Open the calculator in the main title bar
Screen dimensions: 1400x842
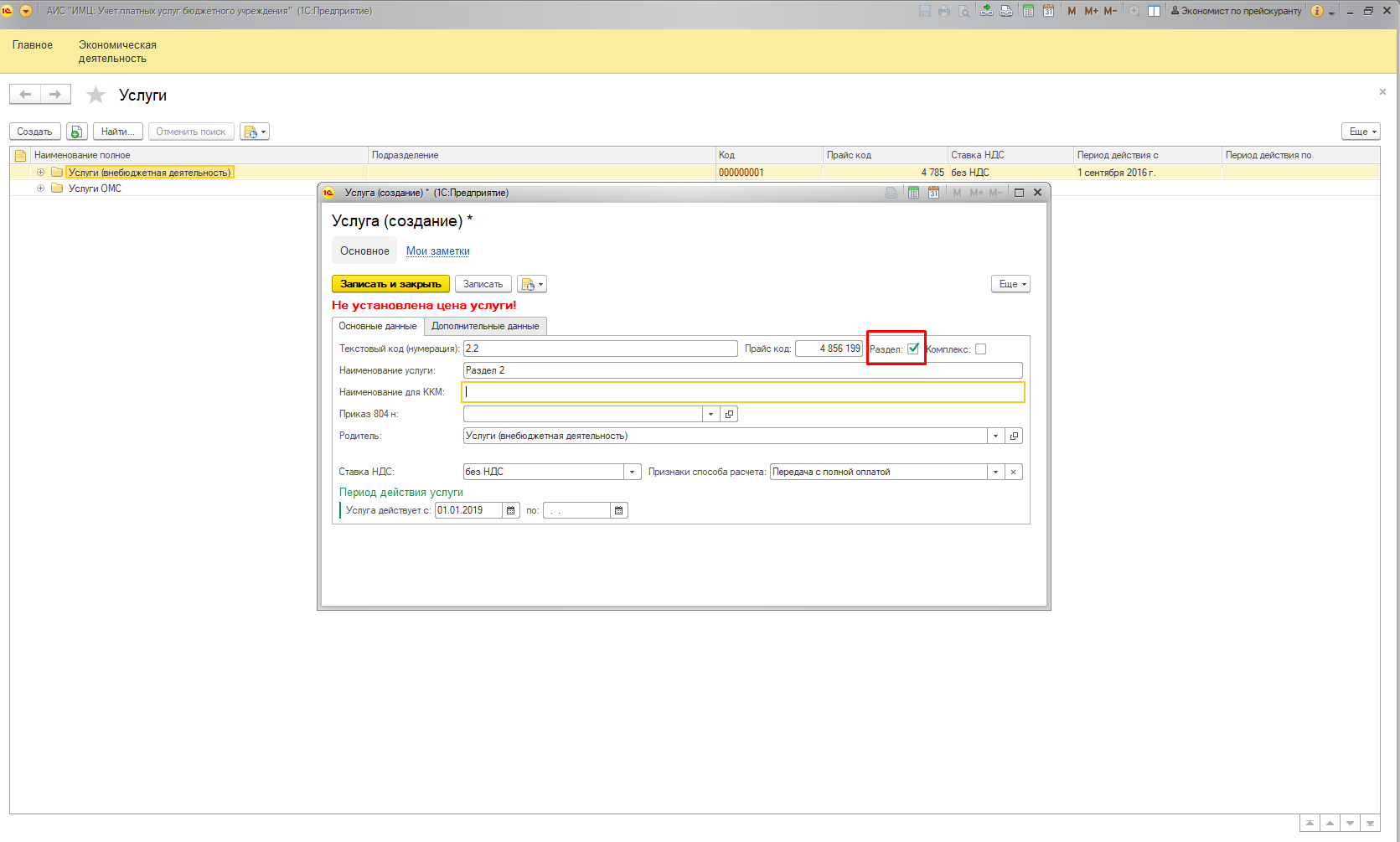(1028, 11)
